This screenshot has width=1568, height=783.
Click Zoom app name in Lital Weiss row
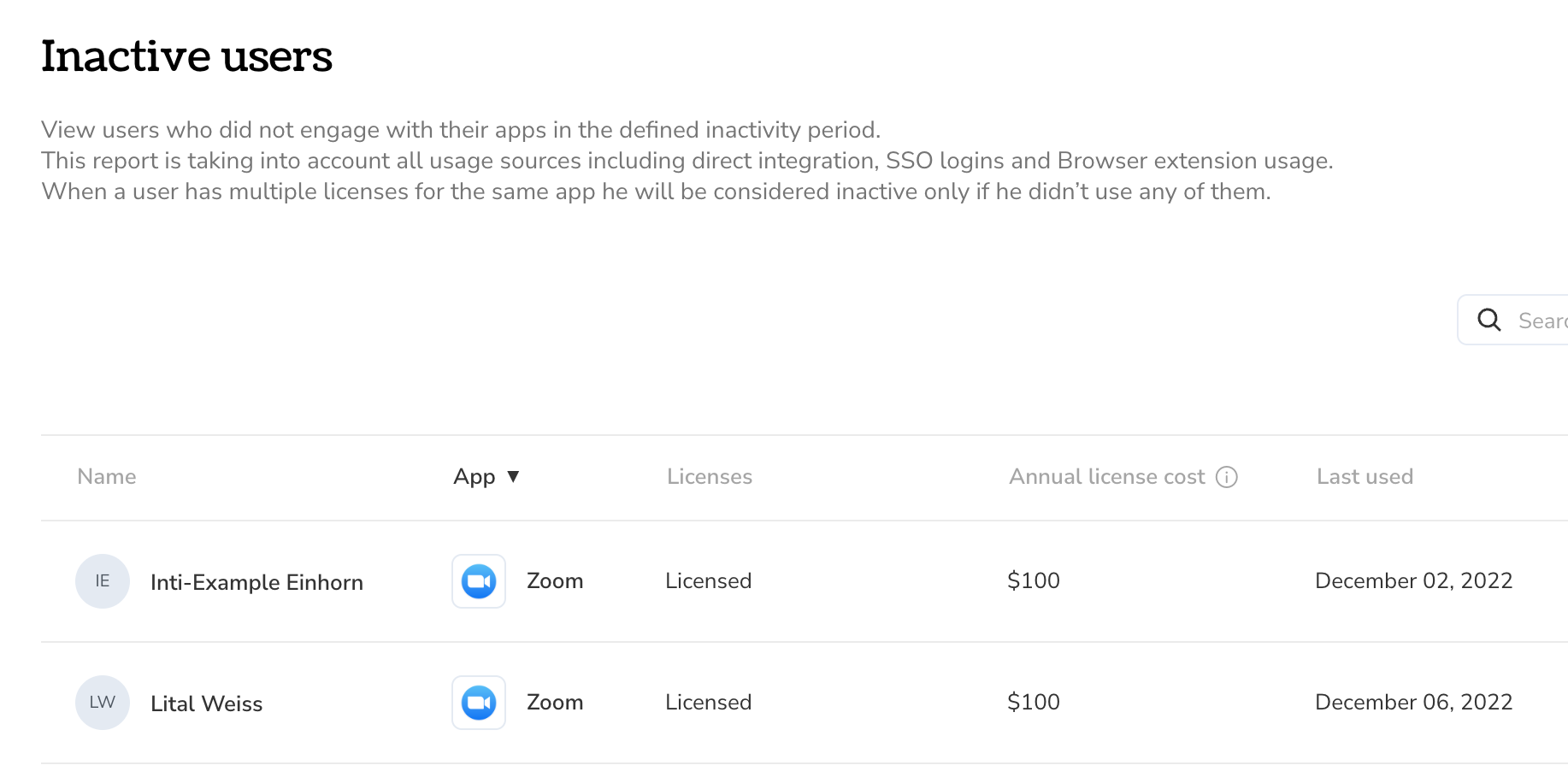pos(555,703)
